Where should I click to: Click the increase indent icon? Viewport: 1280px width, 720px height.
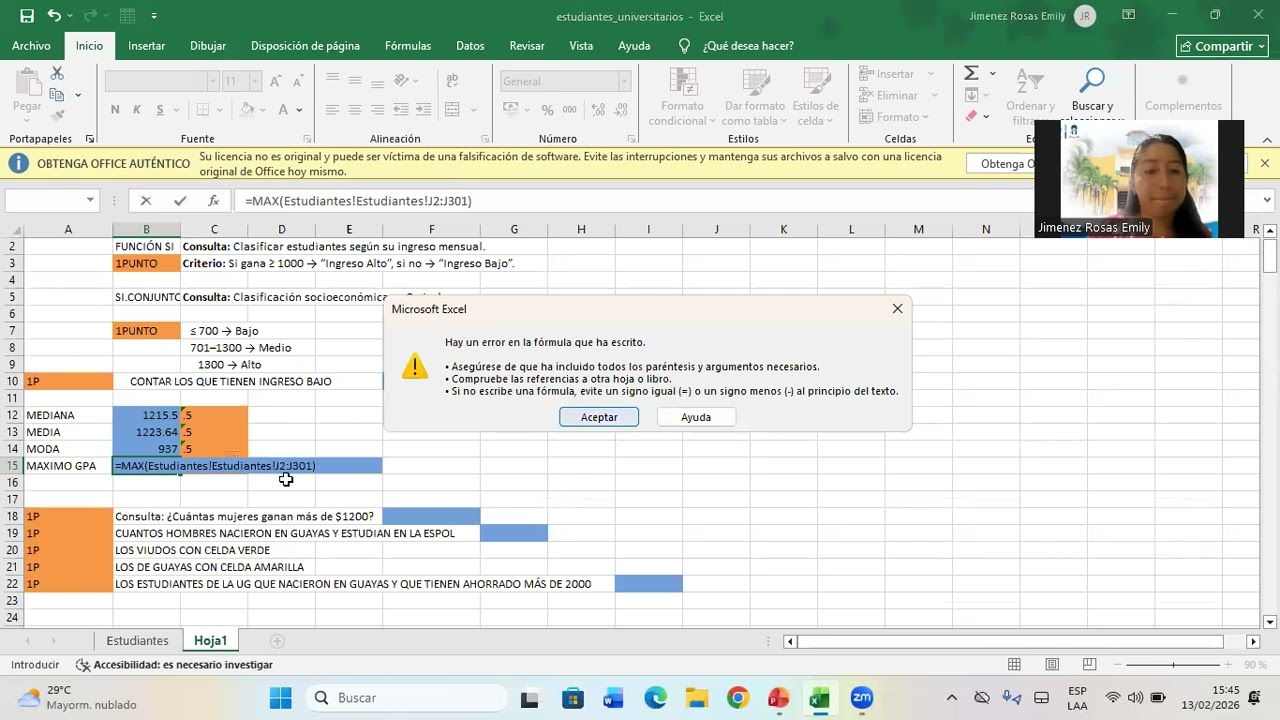coord(424,110)
